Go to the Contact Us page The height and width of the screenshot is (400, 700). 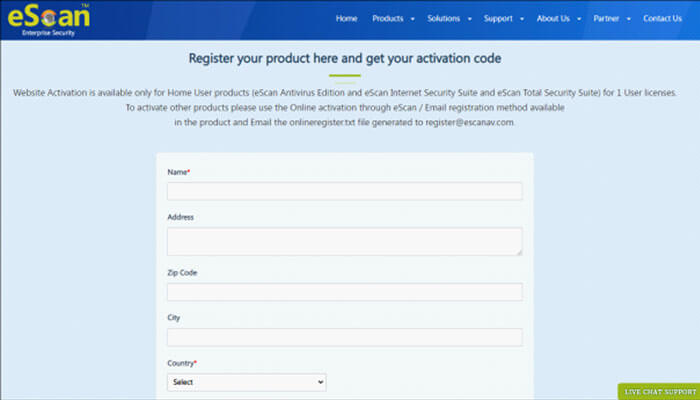(662, 18)
